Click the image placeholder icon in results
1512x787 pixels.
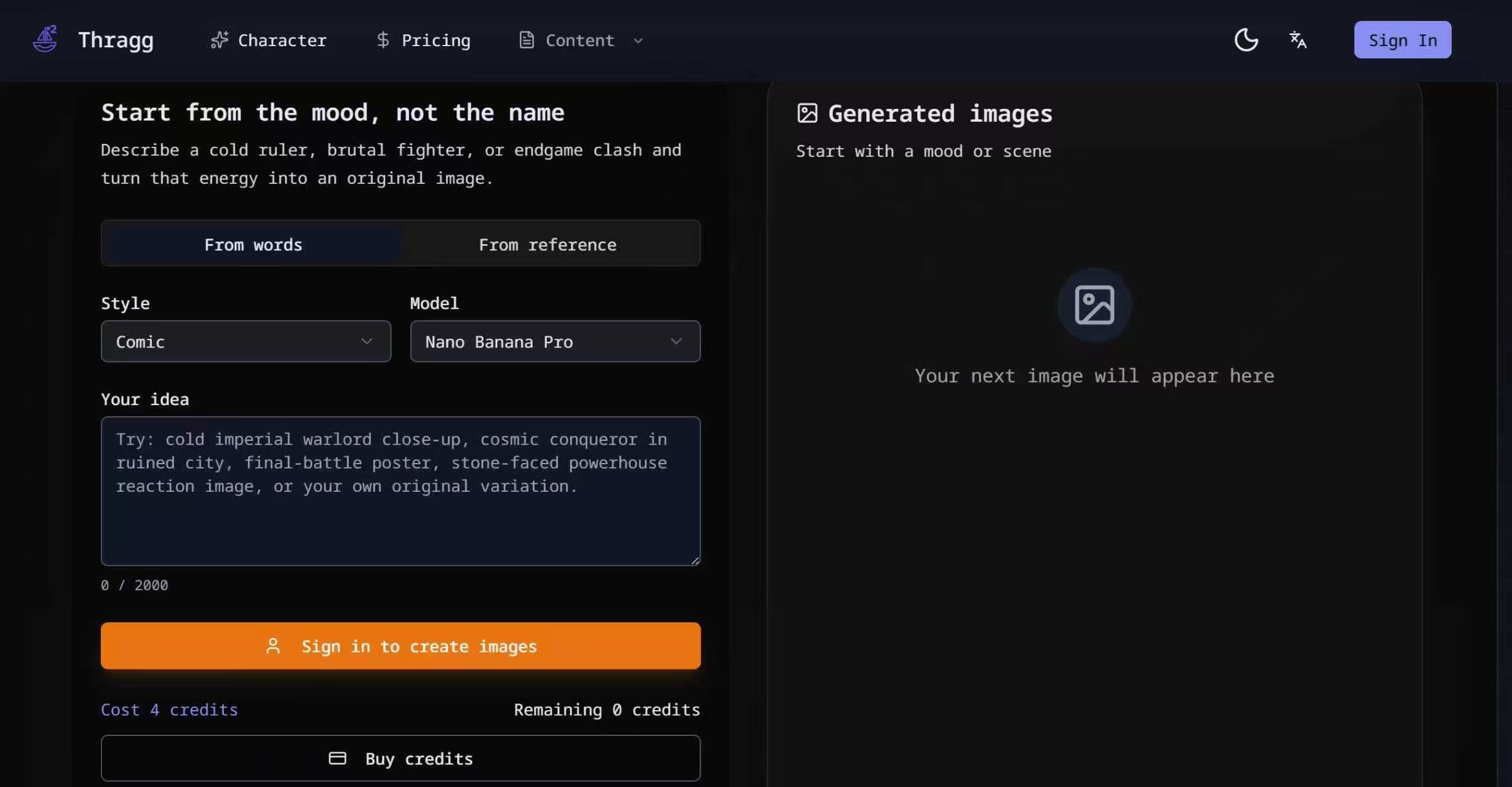click(x=1094, y=304)
